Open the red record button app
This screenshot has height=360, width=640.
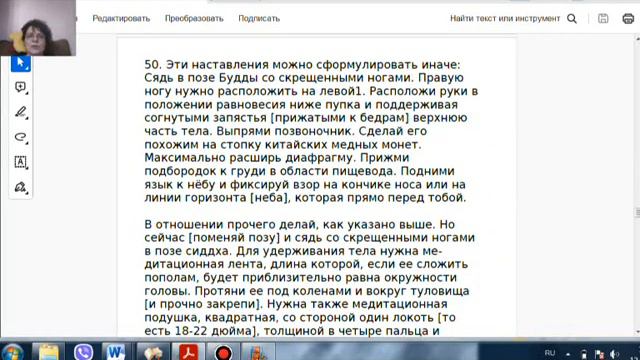223,352
